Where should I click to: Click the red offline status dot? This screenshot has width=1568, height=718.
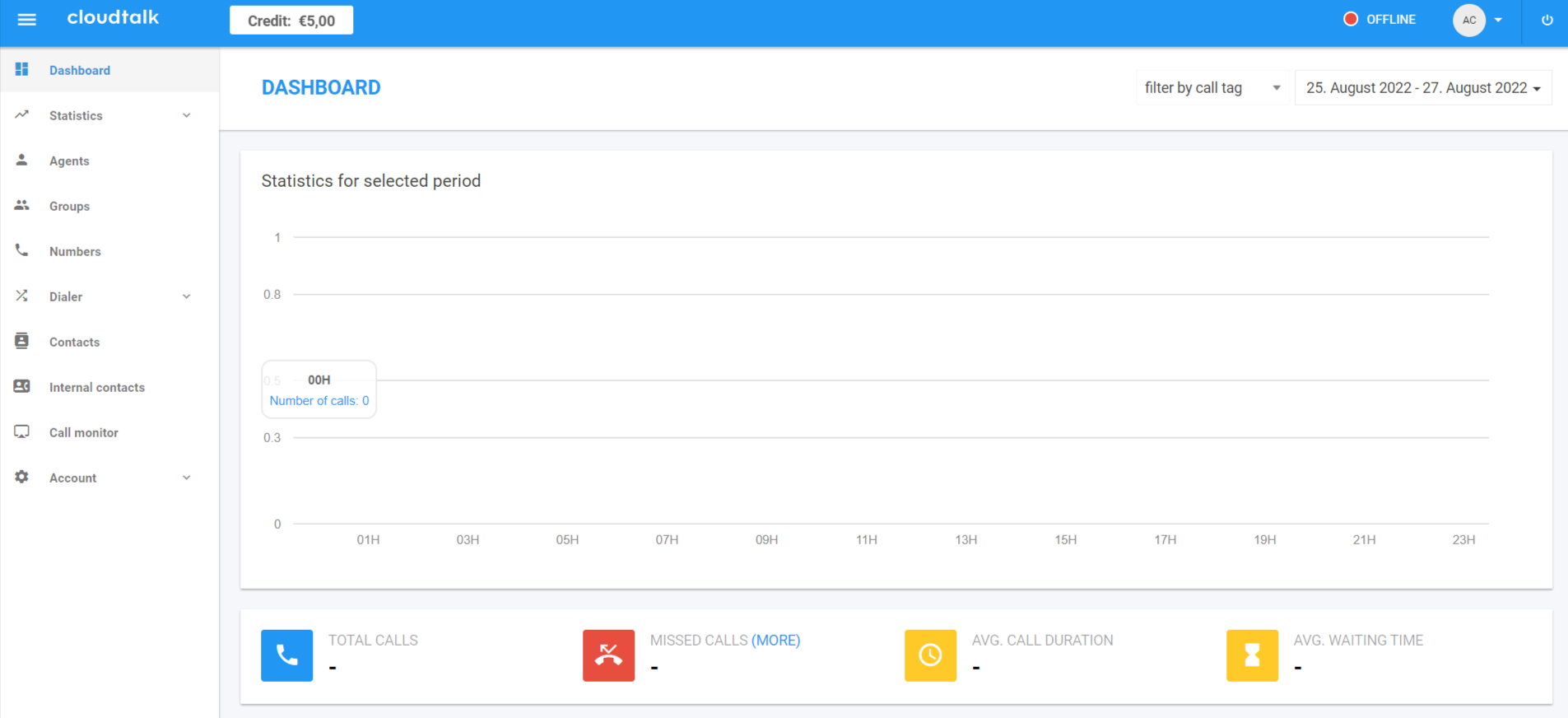pyautogui.click(x=1351, y=19)
